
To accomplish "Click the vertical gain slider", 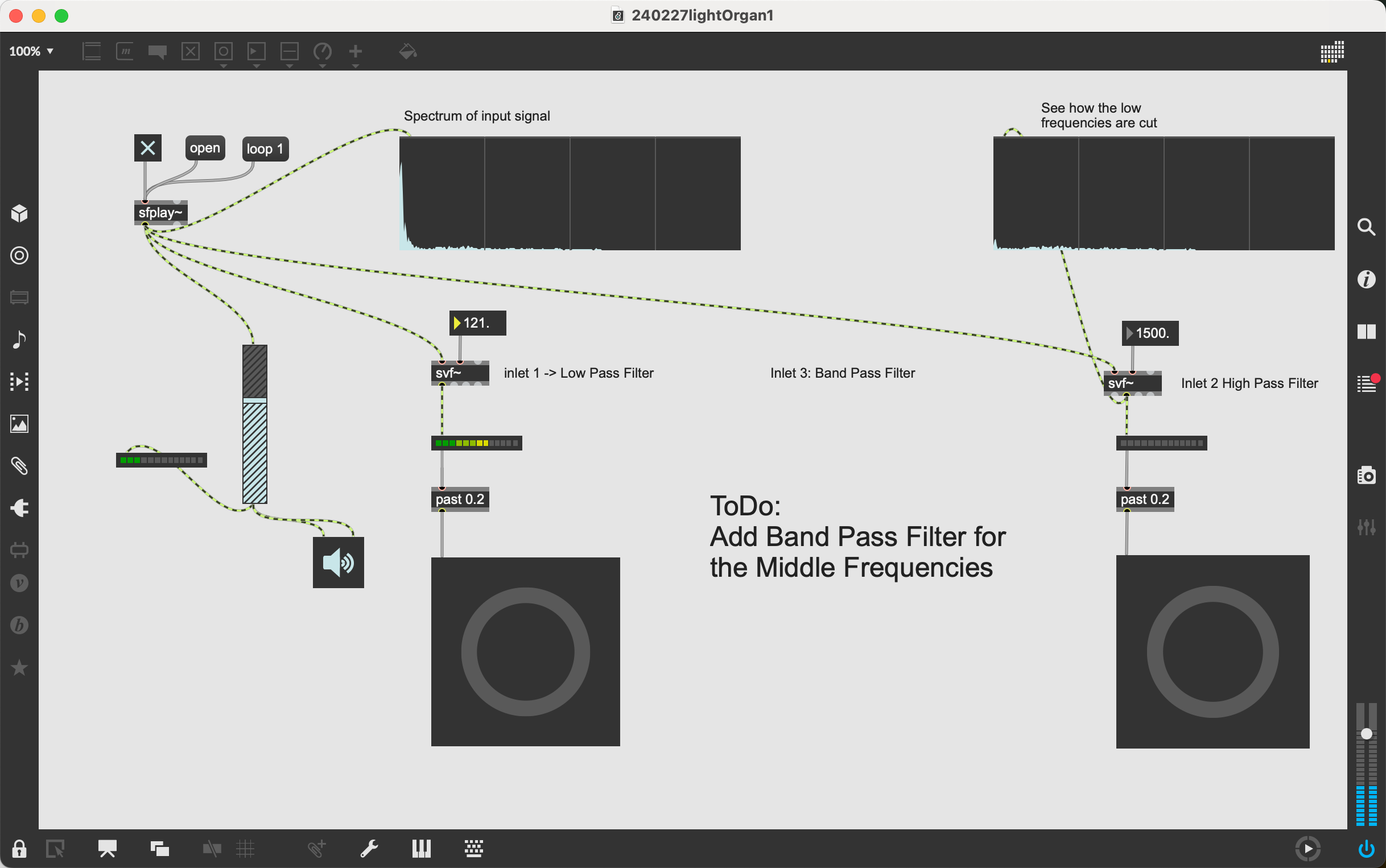I will tap(254, 425).
